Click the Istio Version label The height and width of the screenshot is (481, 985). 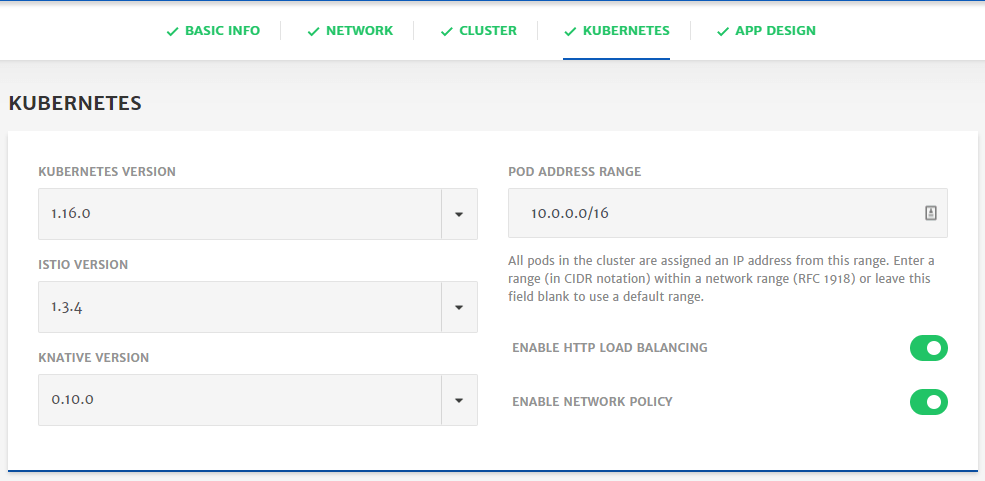pos(83,264)
